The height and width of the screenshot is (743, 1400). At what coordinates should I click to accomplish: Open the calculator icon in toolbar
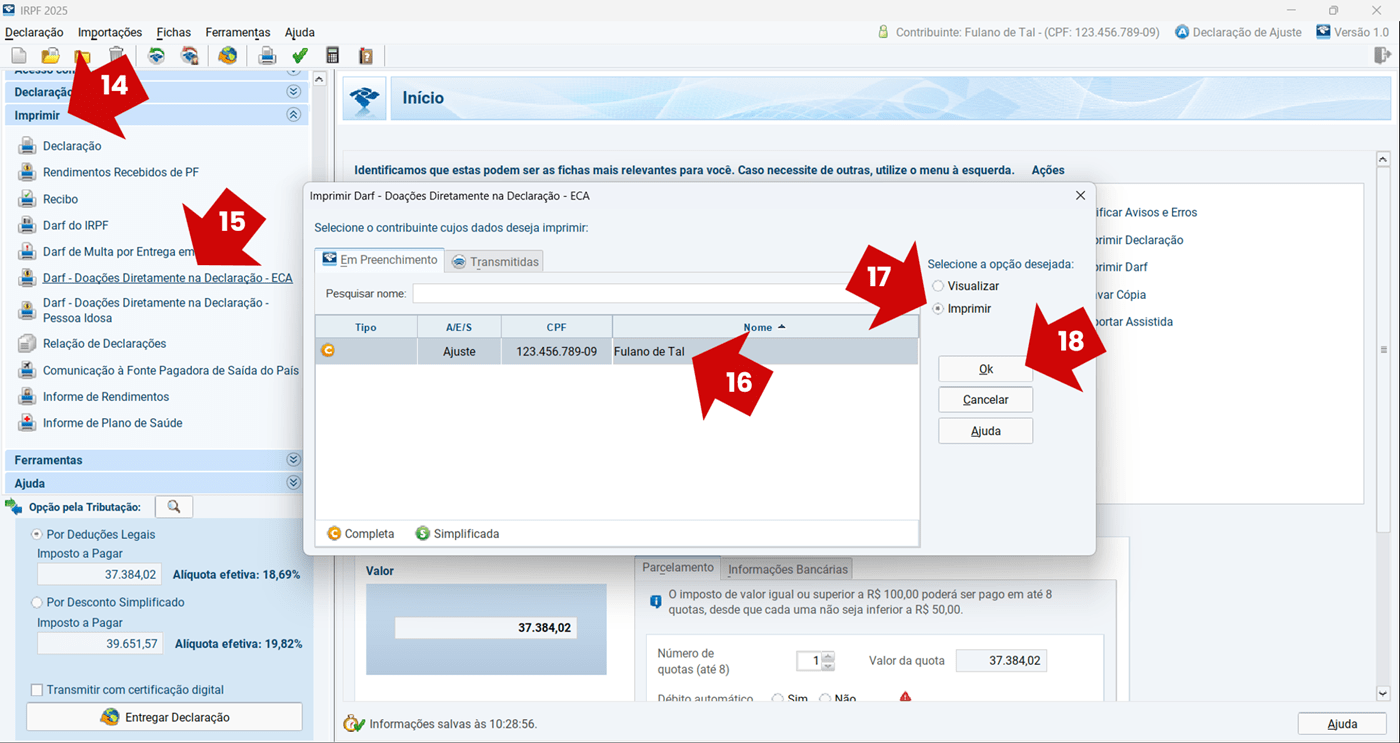[x=333, y=56]
